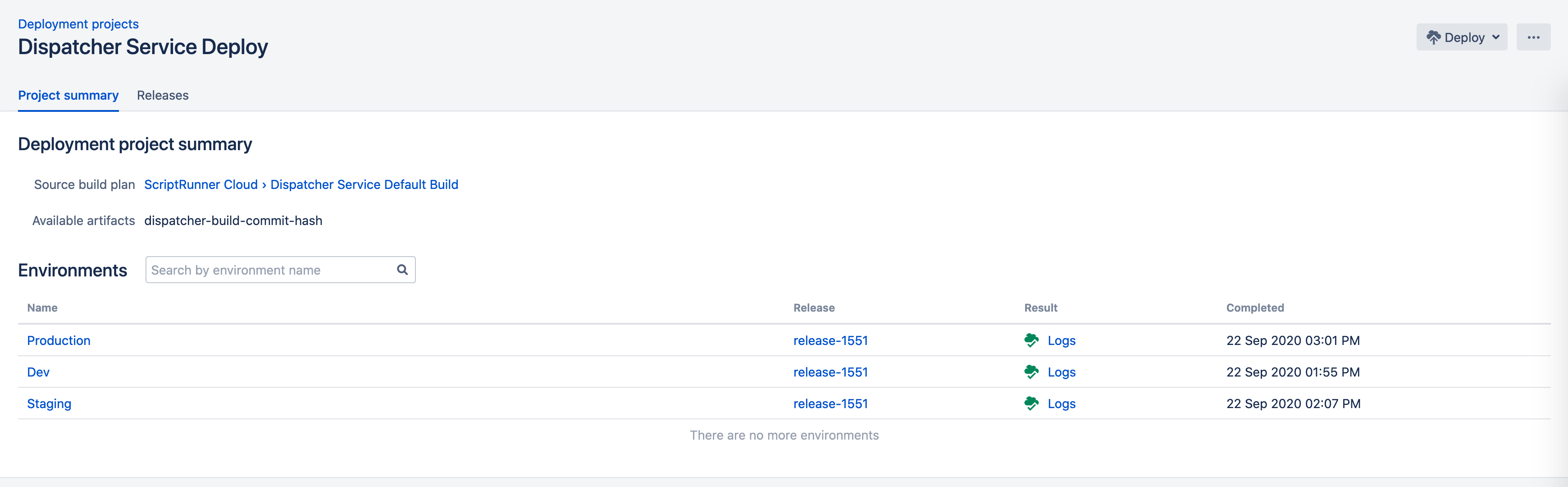
Task: Open release-1551 in the Dev row
Action: click(830, 372)
